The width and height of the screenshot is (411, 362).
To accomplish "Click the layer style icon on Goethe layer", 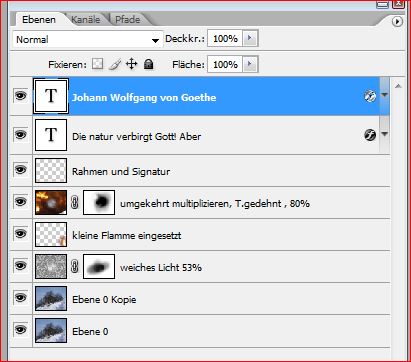I will [x=370, y=96].
